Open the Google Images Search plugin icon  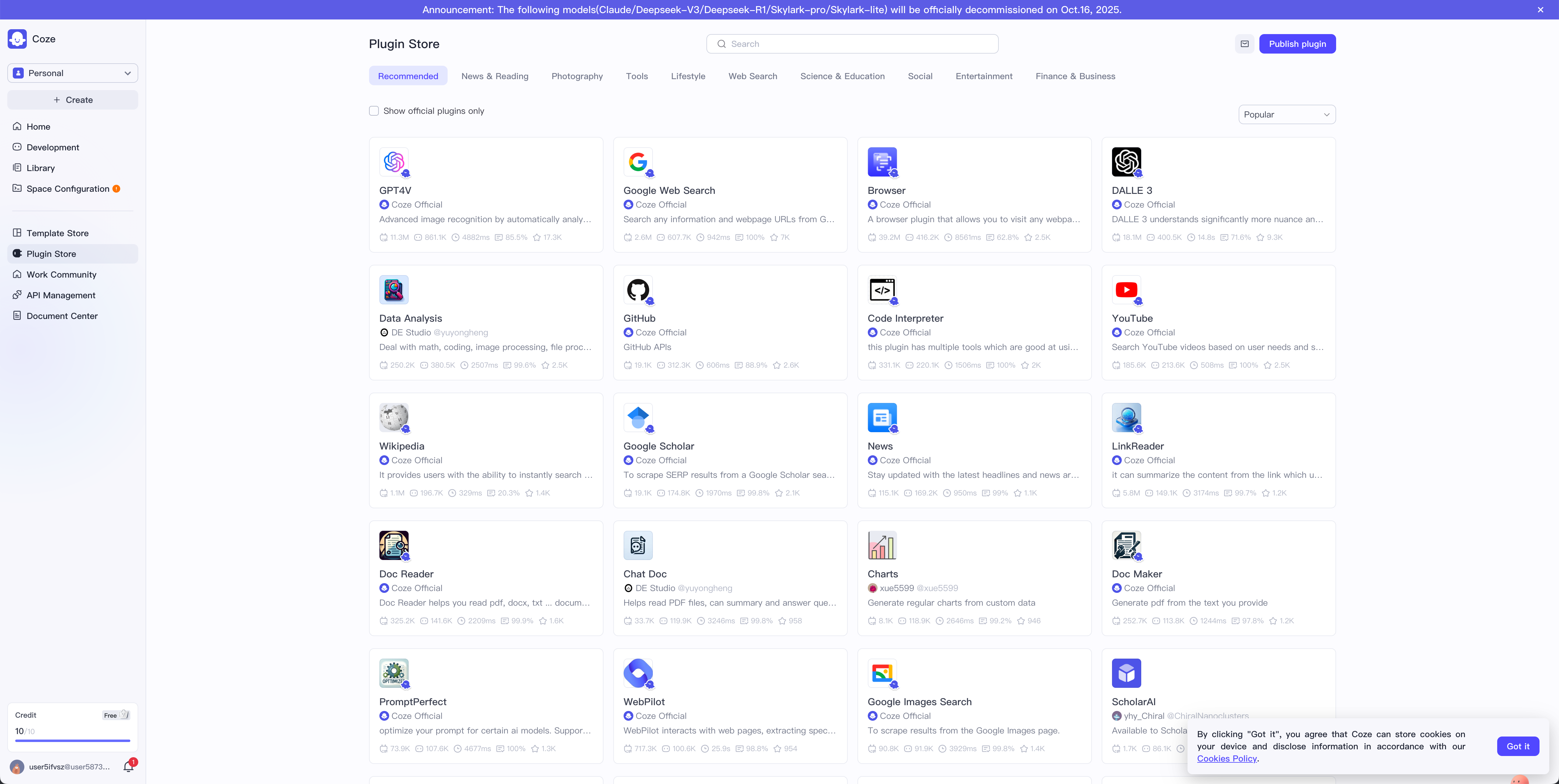pyautogui.click(x=882, y=673)
